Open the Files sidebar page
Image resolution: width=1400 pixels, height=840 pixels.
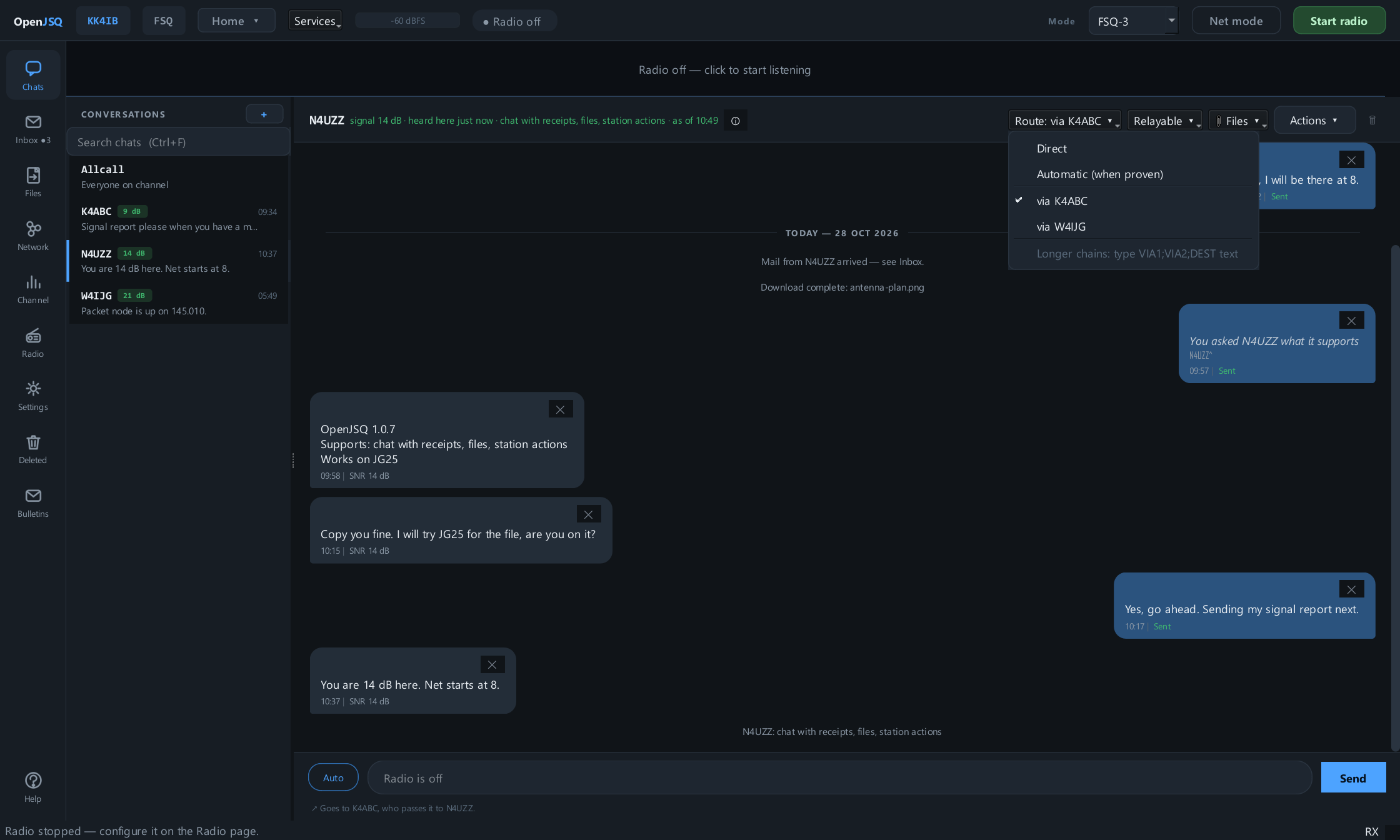click(33, 182)
